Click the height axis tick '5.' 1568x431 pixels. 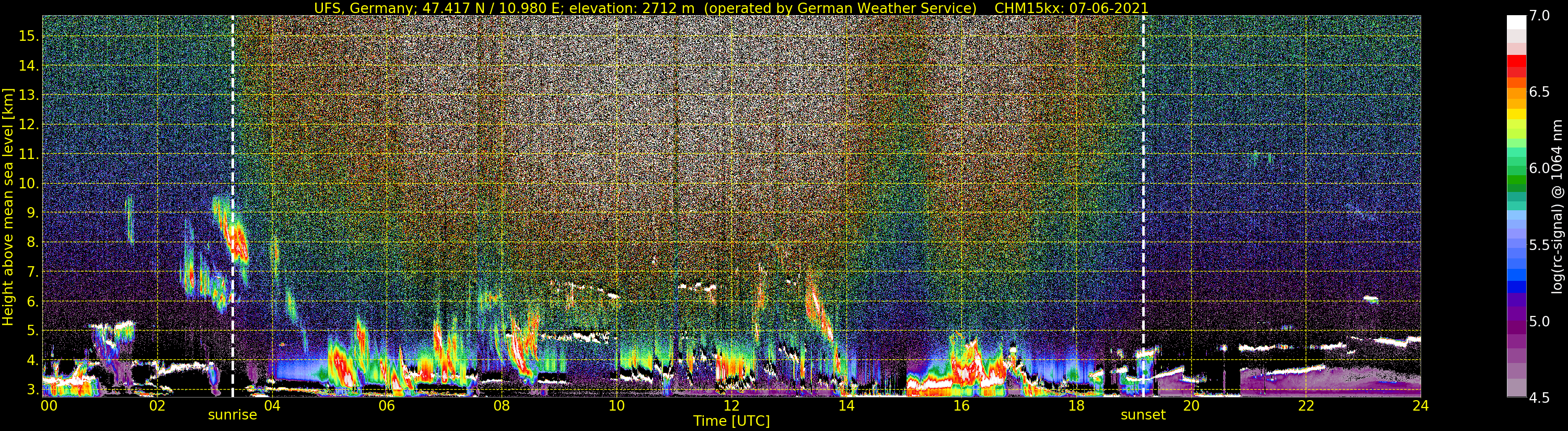pyautogui.click(x=33, y=331)
